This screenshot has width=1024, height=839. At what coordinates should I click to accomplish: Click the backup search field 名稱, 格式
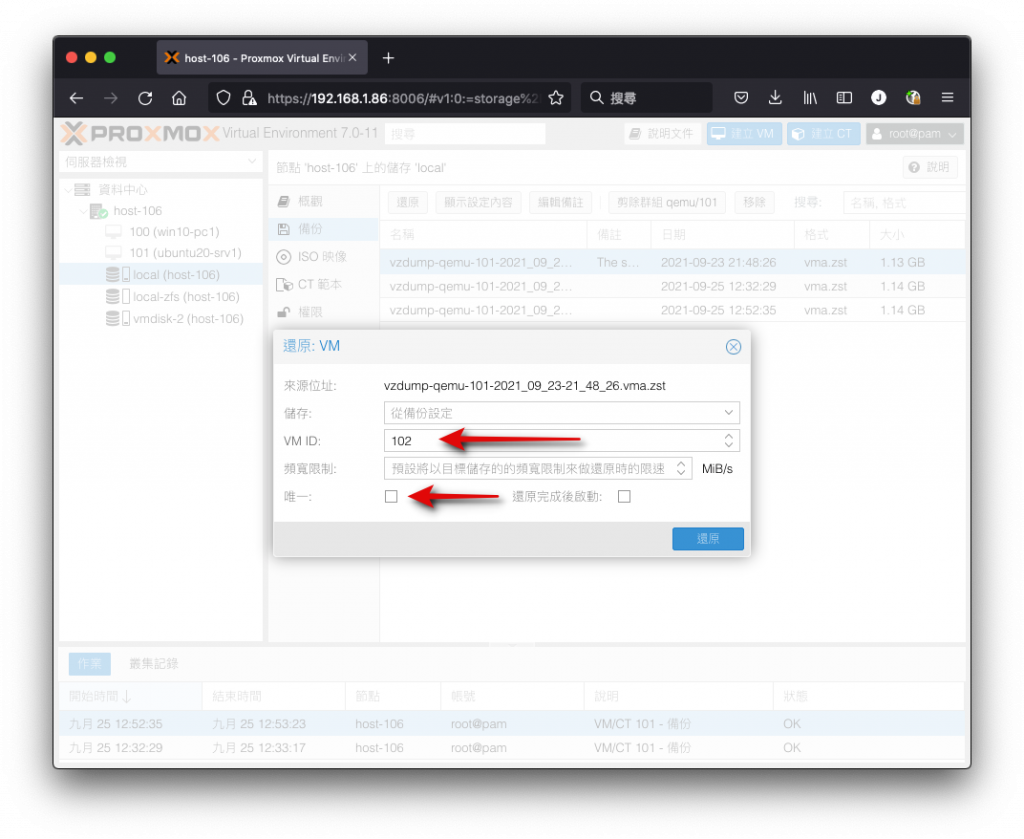coord(904,203)
